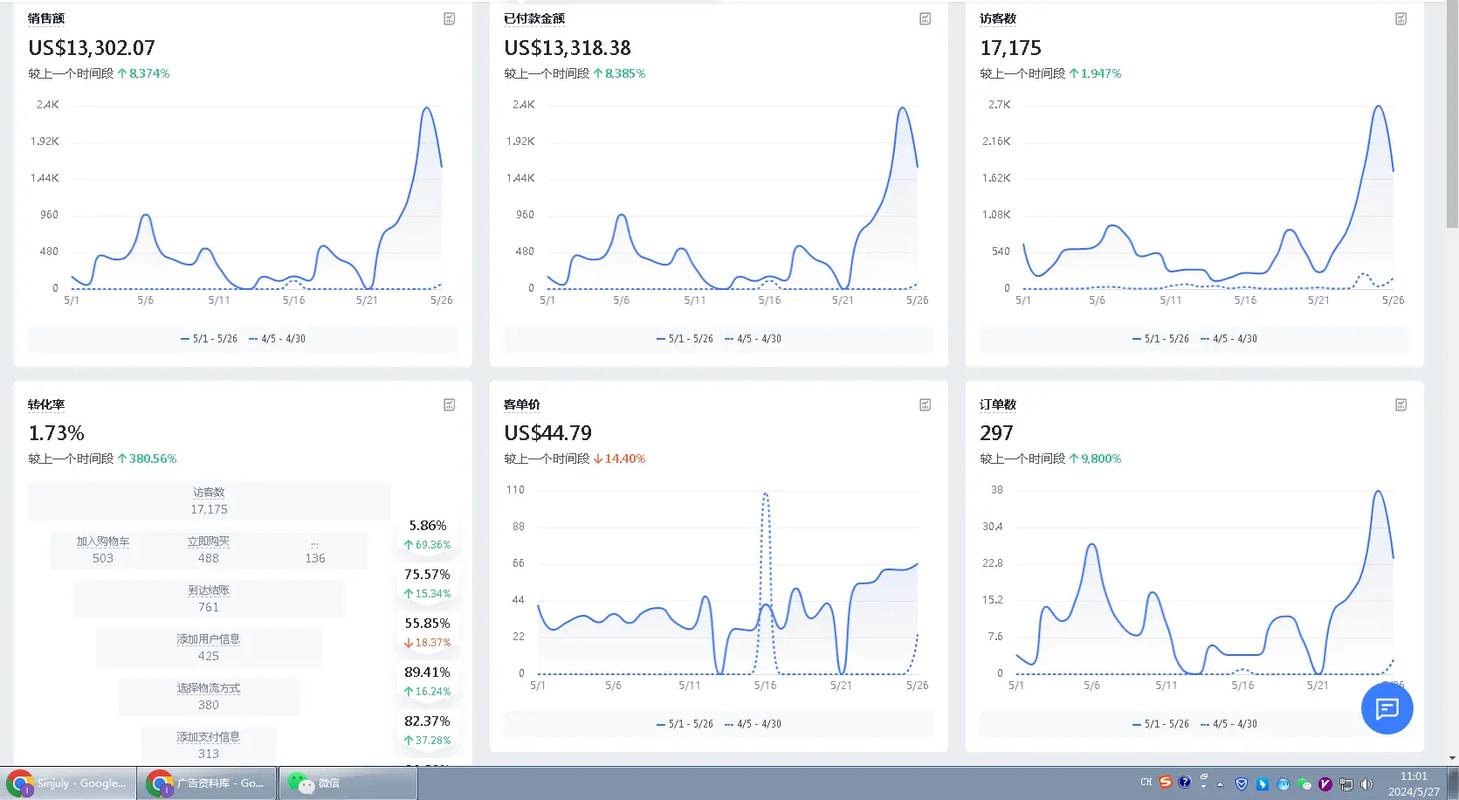Viewport: 1459px width, 800px height.
Task: View report for the 转化率 card
Action: [x=450, y=405]
